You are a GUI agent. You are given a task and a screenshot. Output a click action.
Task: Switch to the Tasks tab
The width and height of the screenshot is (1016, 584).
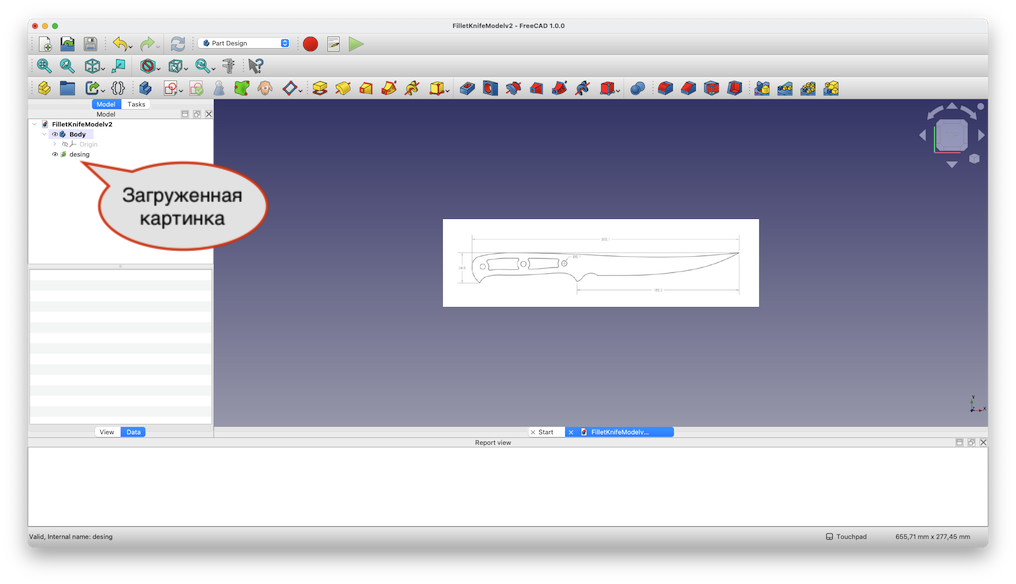tap(136, 104)
